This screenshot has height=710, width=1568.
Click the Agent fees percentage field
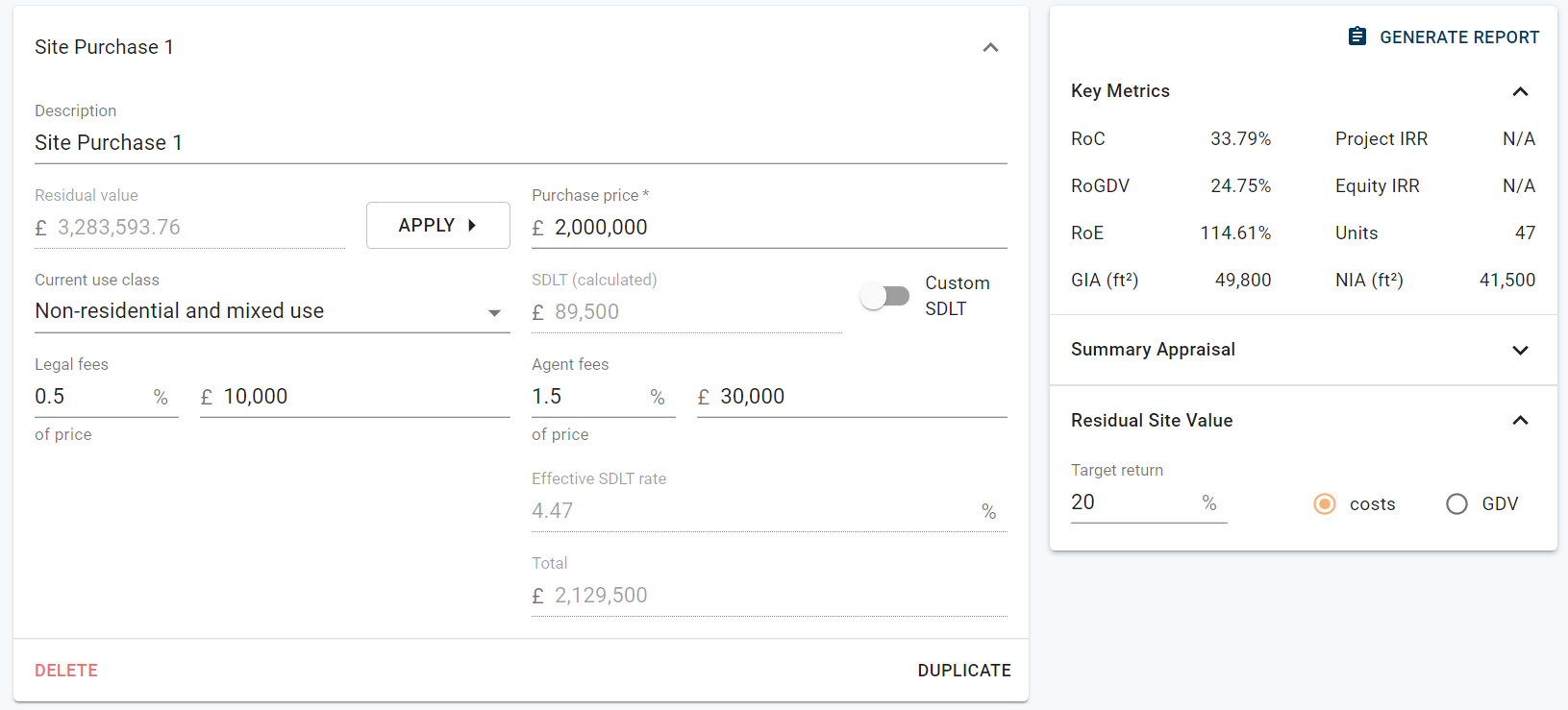[x=587, y=397]
